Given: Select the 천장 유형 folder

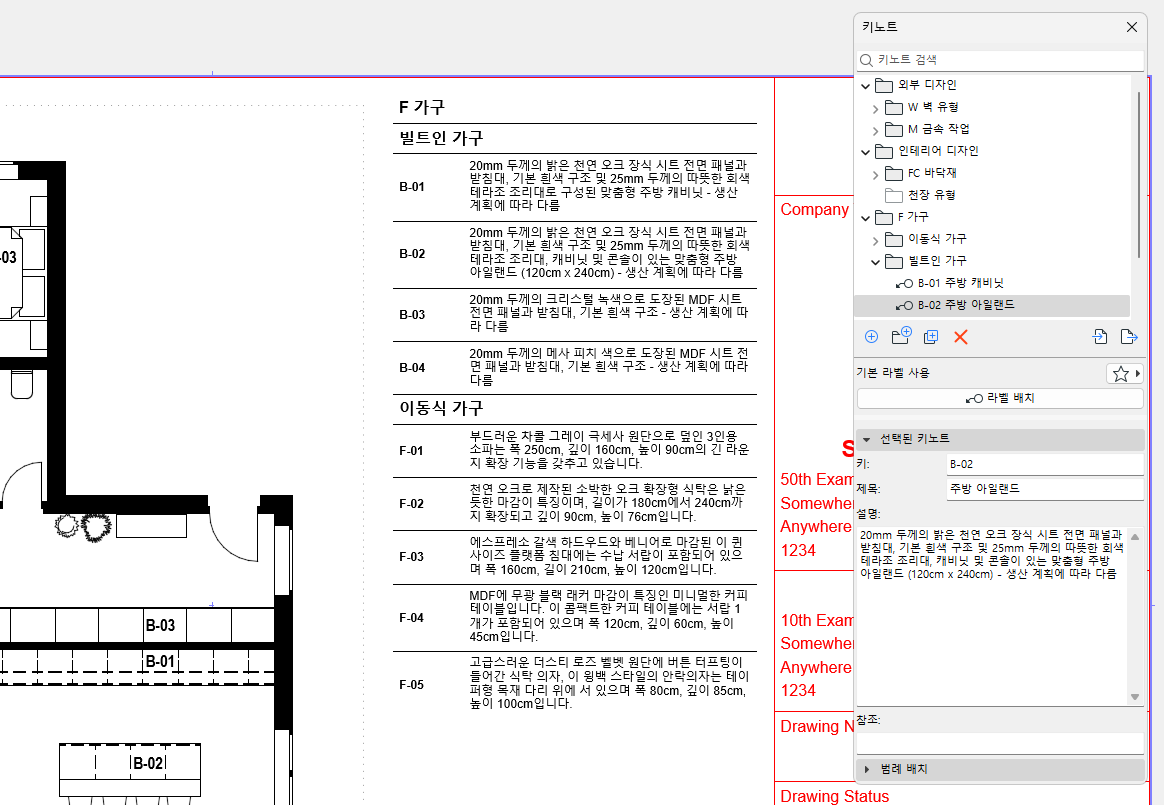Looking at the screenshot, I should pos(931,195).
